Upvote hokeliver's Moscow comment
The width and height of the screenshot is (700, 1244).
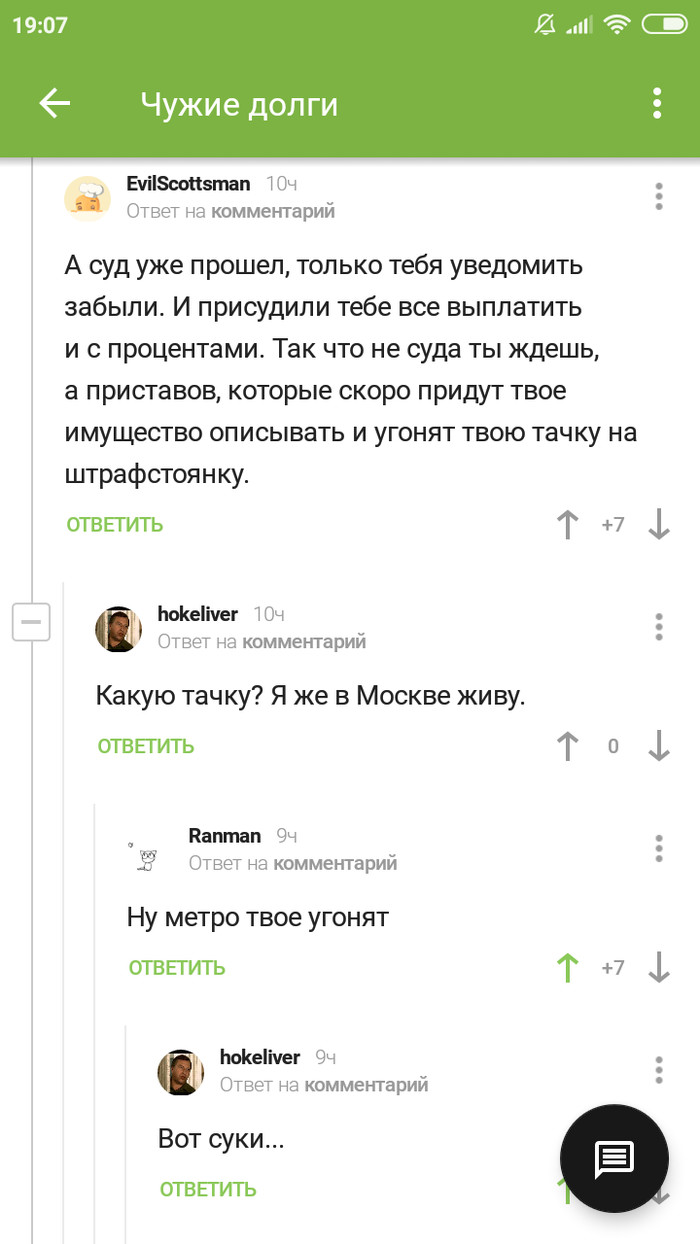(568, 745)
